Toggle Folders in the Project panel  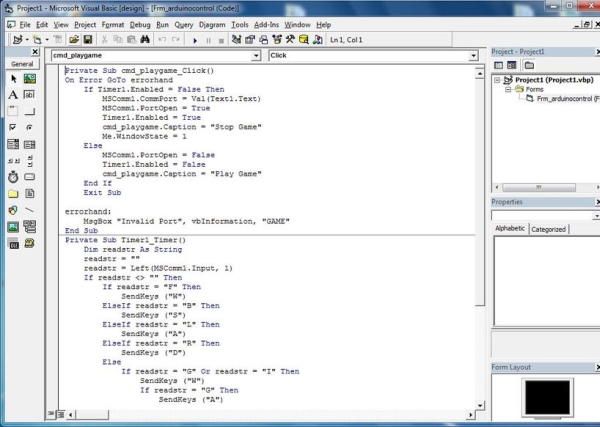(x=529, y=65)
